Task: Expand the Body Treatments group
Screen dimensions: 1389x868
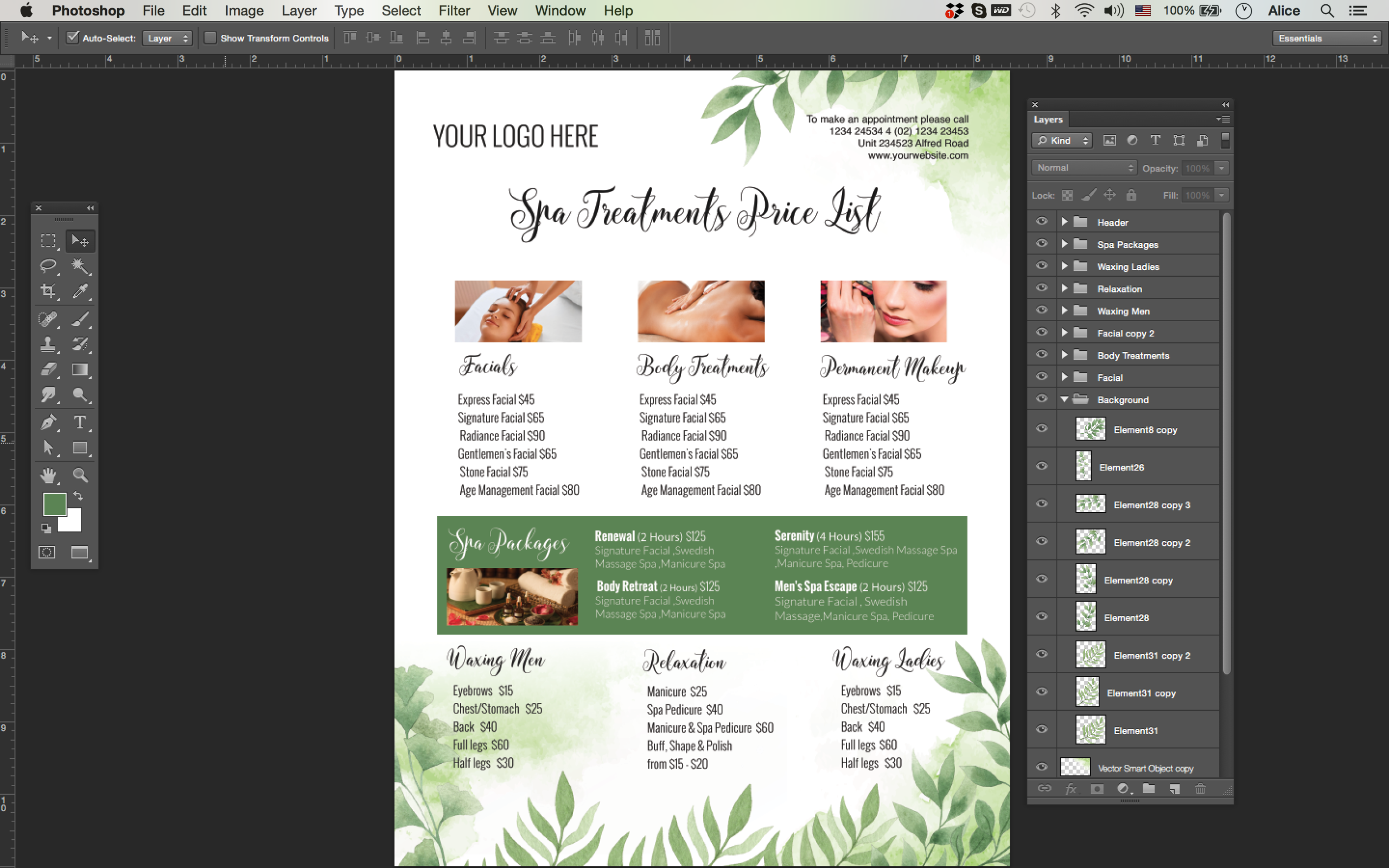Action: click(1065, 355)
